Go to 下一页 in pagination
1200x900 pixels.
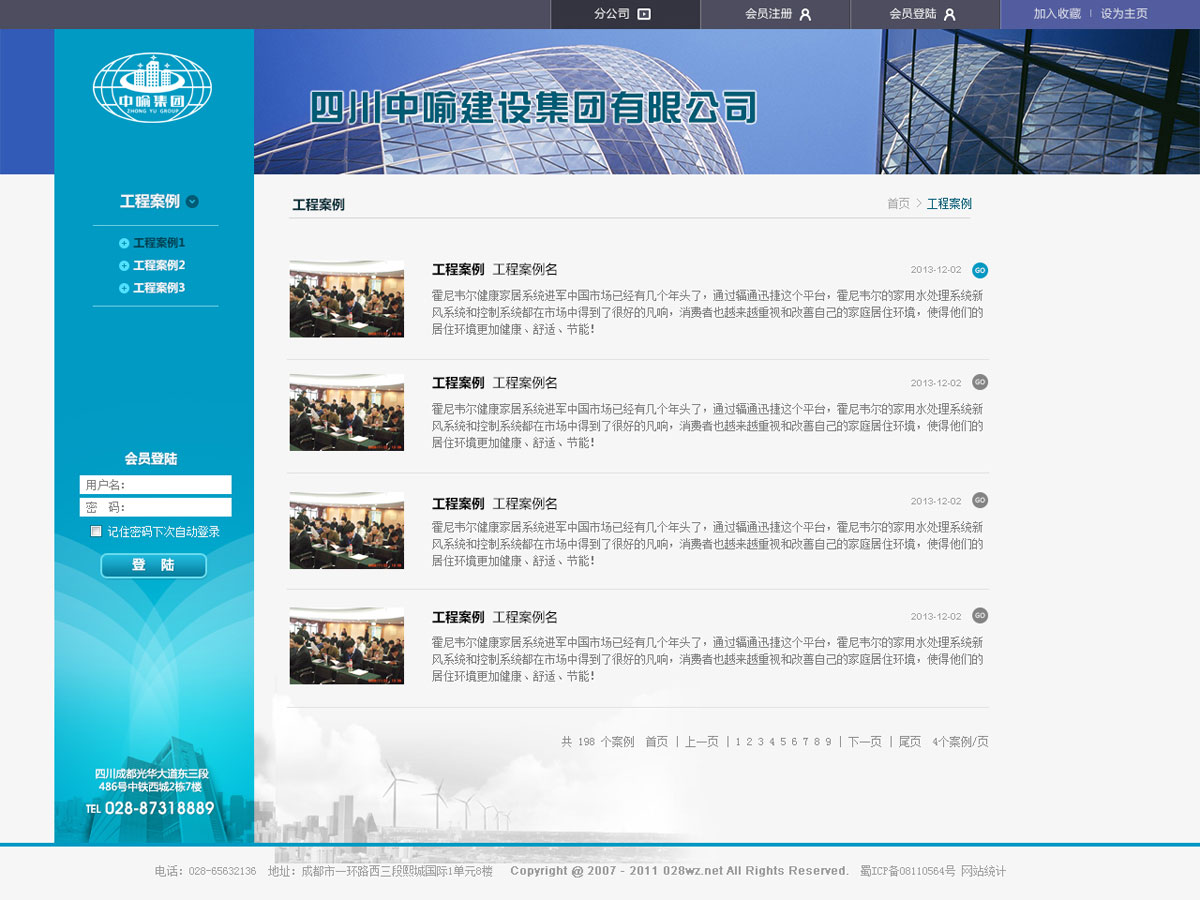point(865,742)
